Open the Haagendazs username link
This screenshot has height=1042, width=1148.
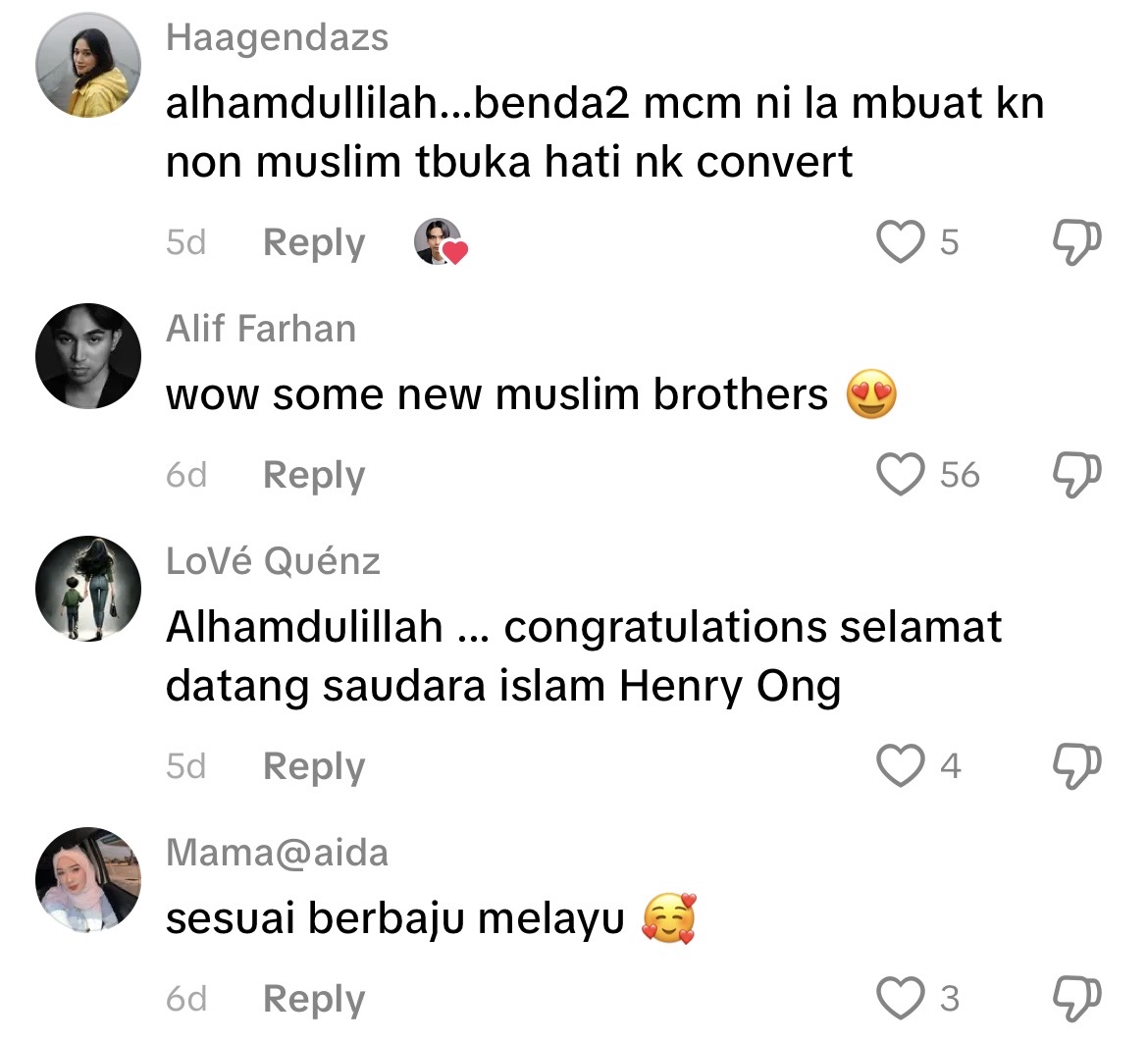point(277,38)
